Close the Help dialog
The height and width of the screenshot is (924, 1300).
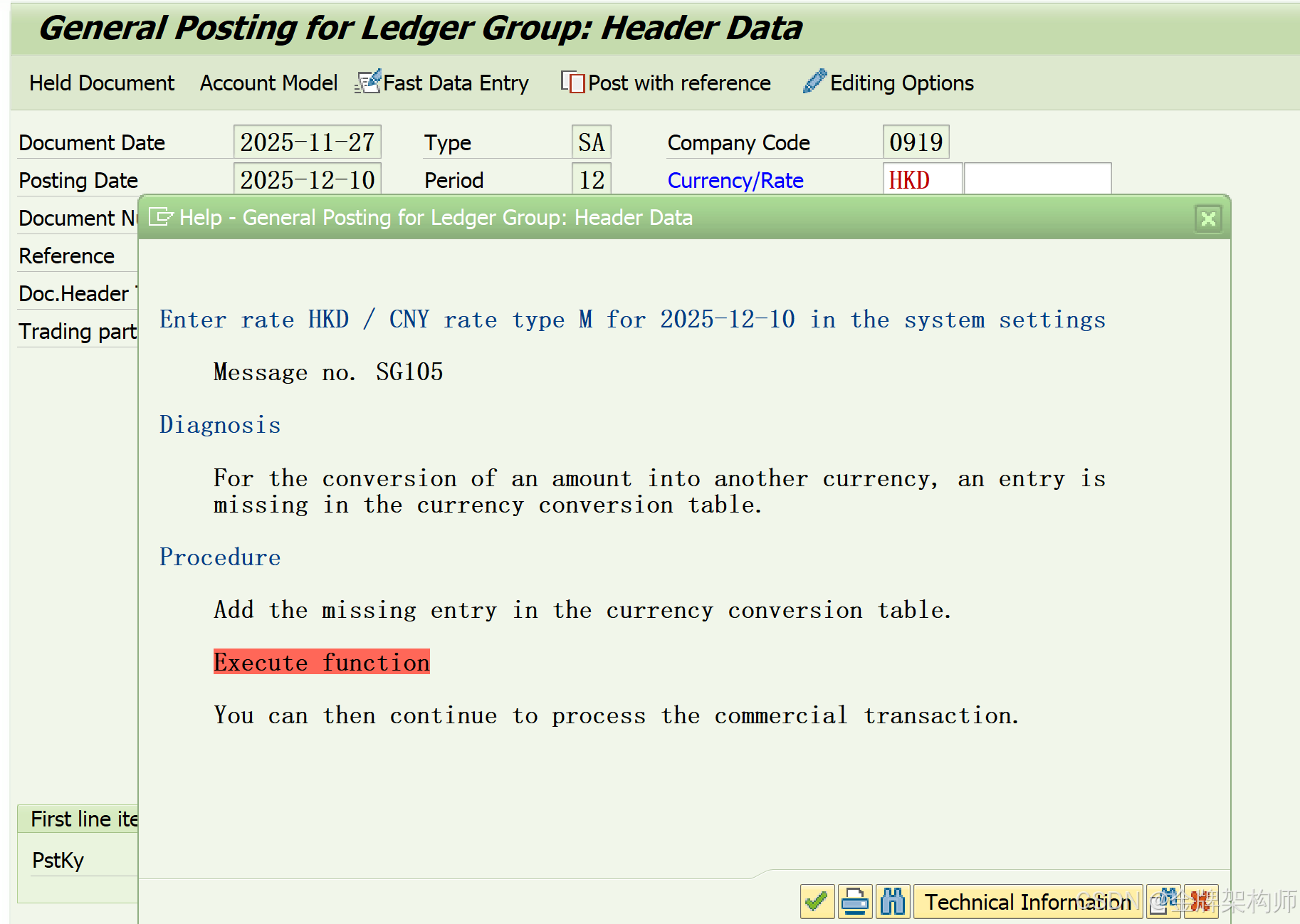pos(1208,219)
